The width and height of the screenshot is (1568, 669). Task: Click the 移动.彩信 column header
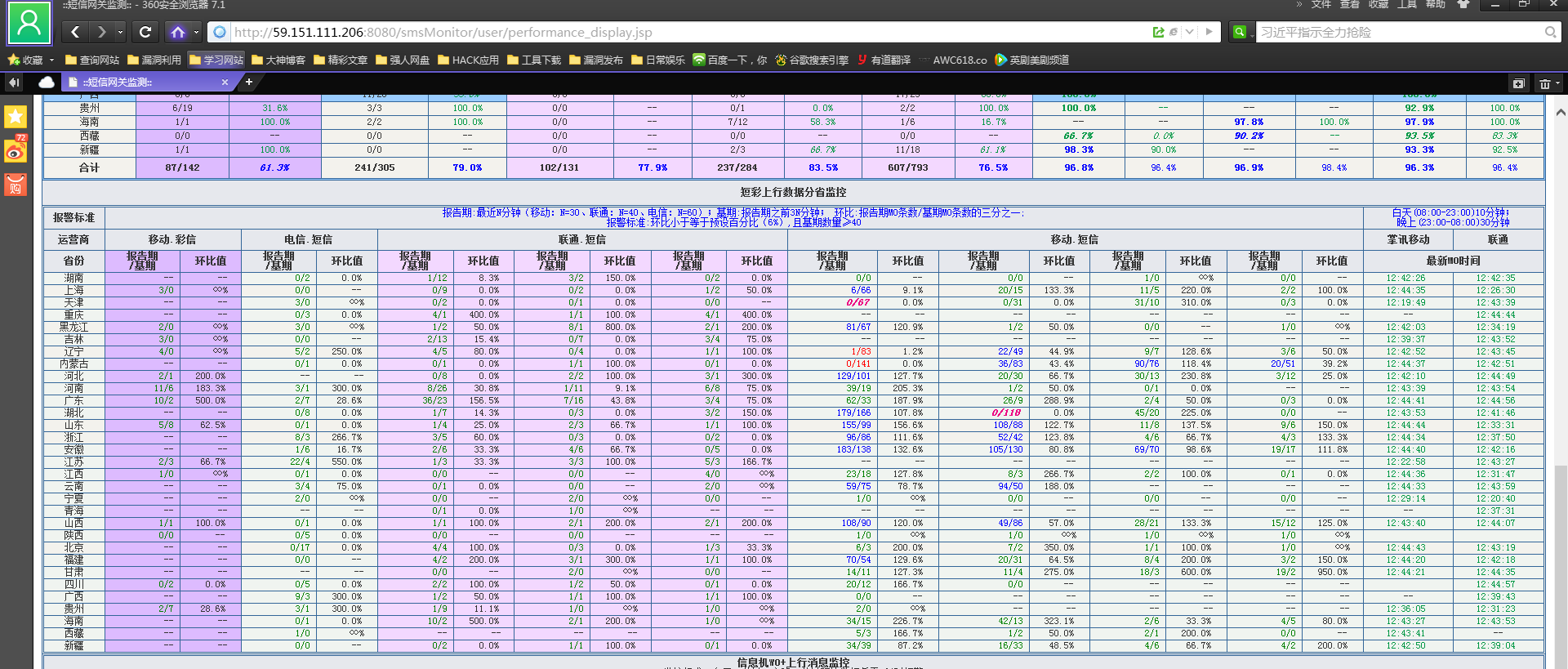tap(172, 239)
